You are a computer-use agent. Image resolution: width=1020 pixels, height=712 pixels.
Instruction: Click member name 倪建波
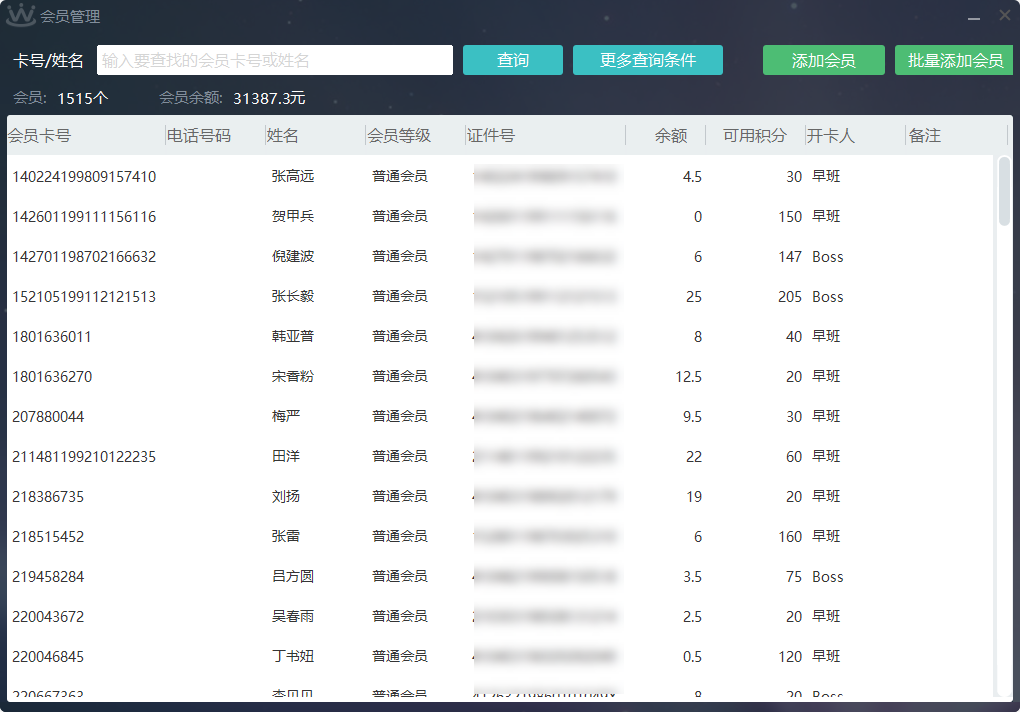tap(293, 257)
